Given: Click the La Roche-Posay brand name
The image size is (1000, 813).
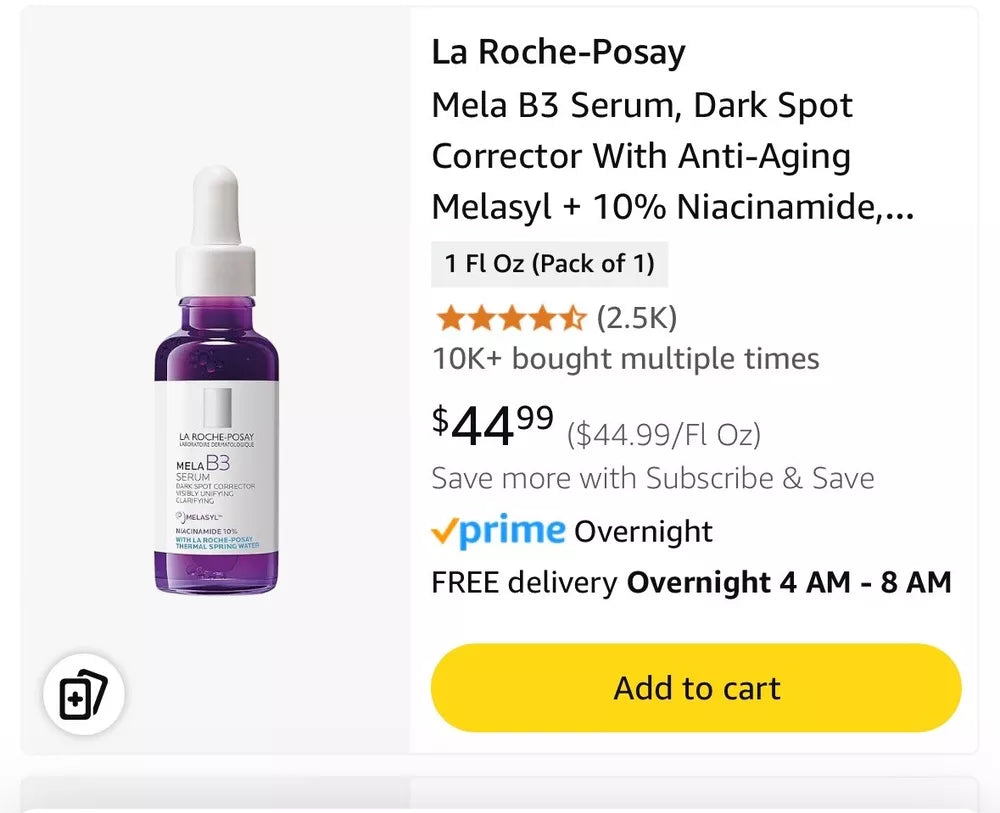Looking at the screenshot, I should tap(558, 53).
